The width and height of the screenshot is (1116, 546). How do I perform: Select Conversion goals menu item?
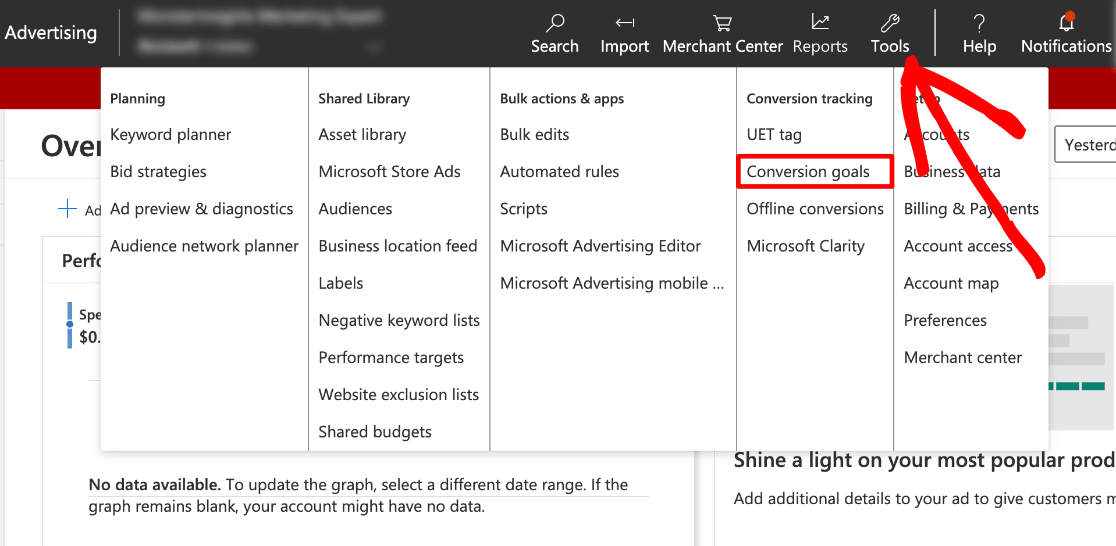coord(808,172)
